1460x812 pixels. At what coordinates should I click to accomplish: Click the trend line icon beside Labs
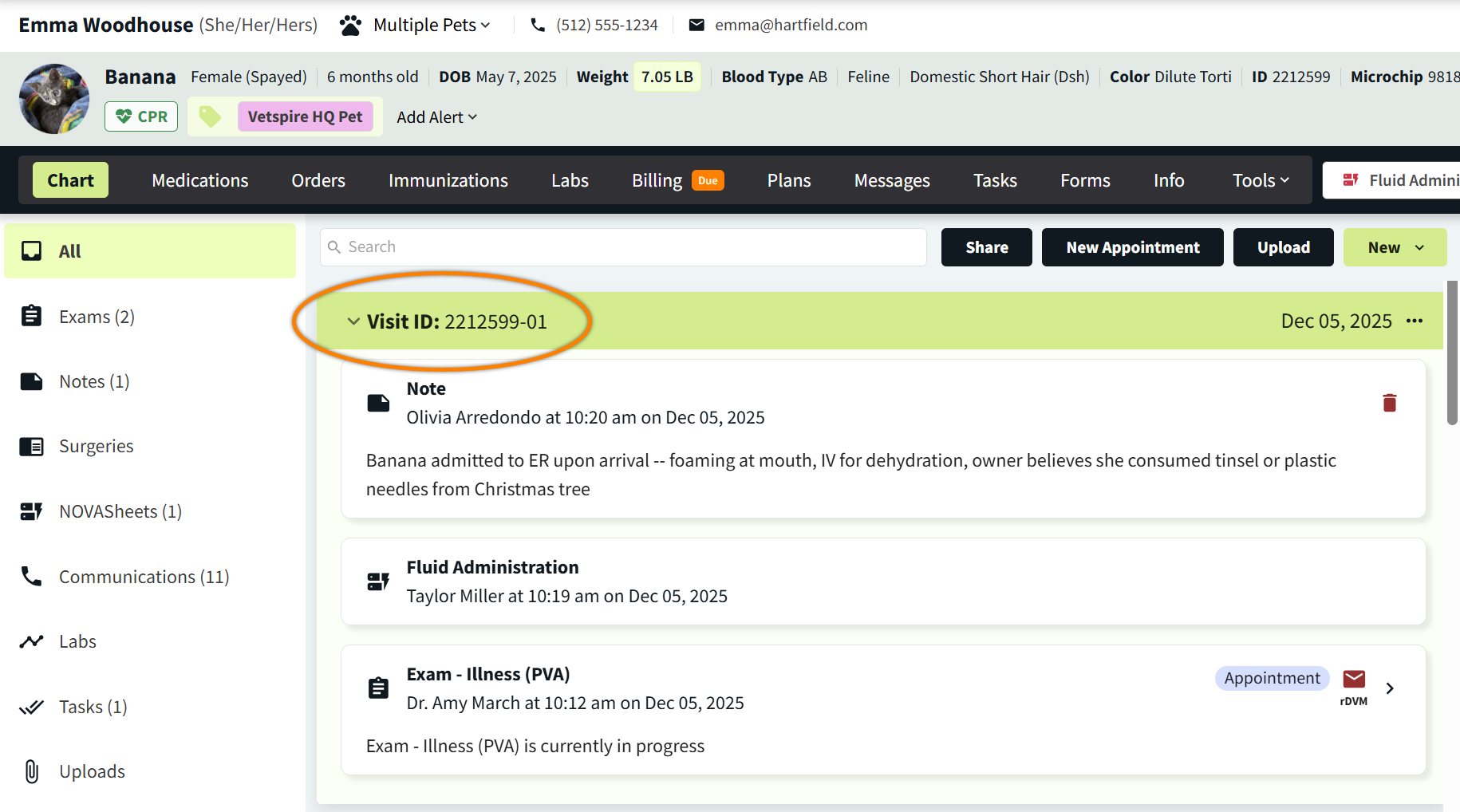tap(32, 641)
